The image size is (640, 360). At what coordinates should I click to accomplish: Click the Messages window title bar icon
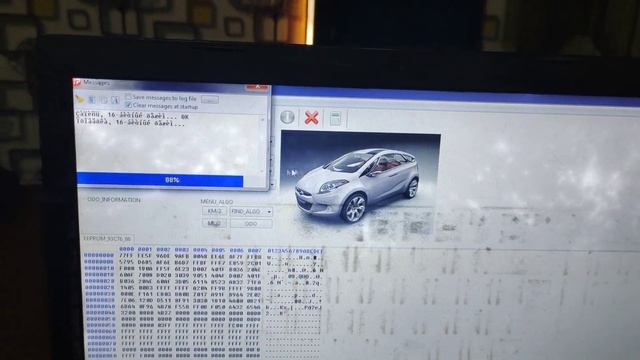tap(77, 82)
